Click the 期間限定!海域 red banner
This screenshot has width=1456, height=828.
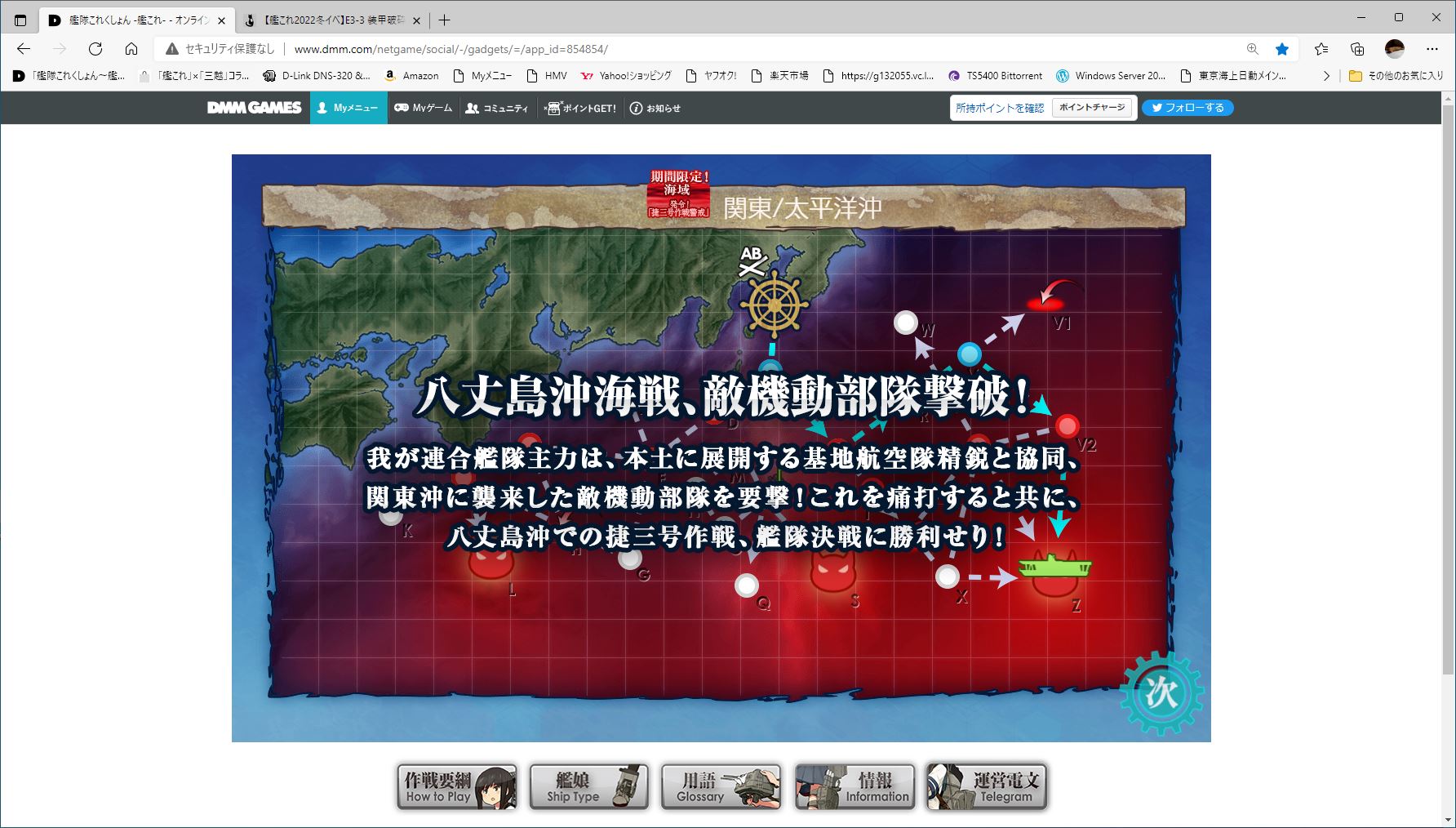point(678,194)
